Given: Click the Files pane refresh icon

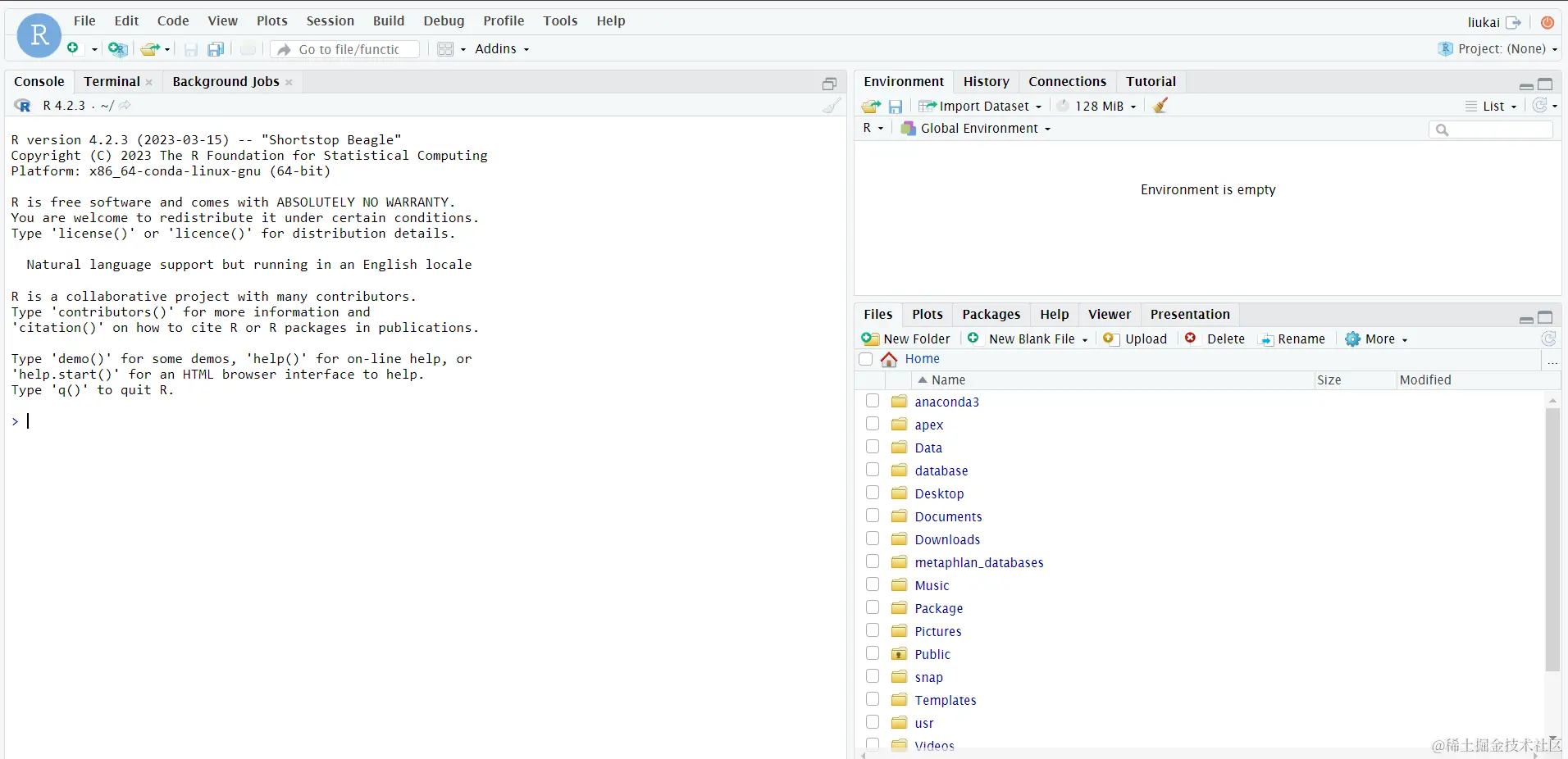Looking at the screenshot, I should pos(1548,339).
